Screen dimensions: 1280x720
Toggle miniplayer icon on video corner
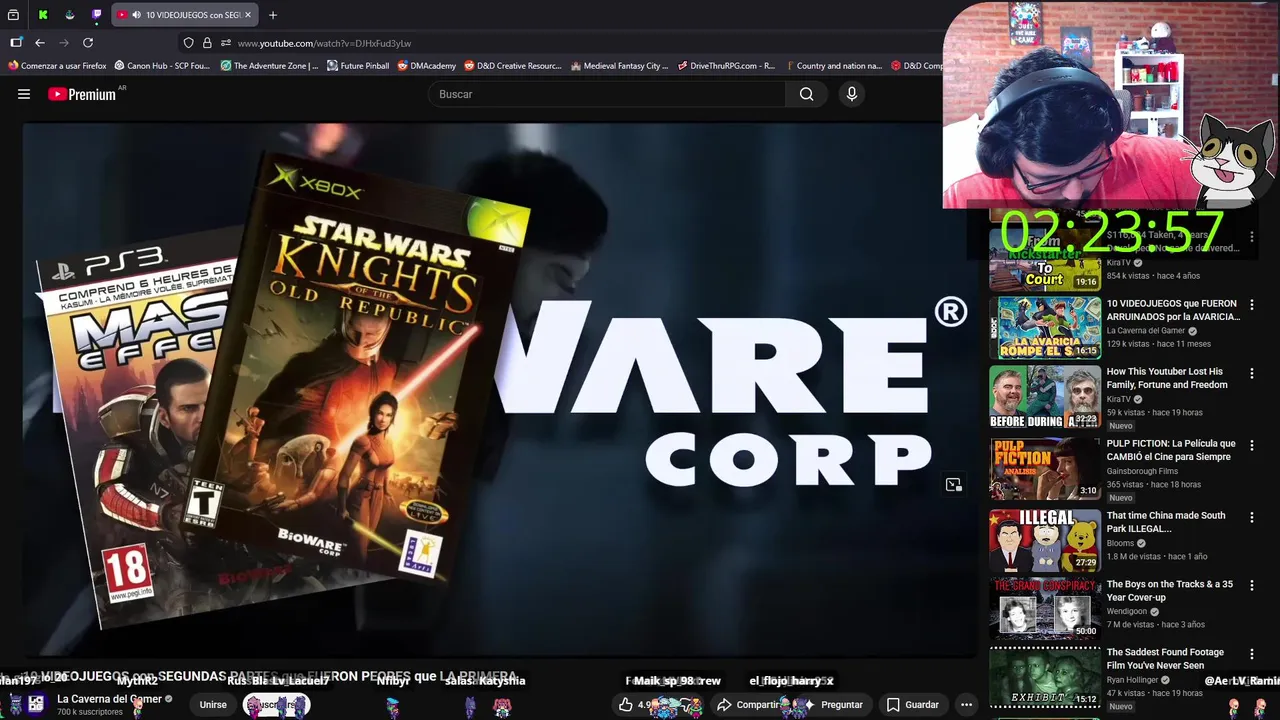point(953,485)
